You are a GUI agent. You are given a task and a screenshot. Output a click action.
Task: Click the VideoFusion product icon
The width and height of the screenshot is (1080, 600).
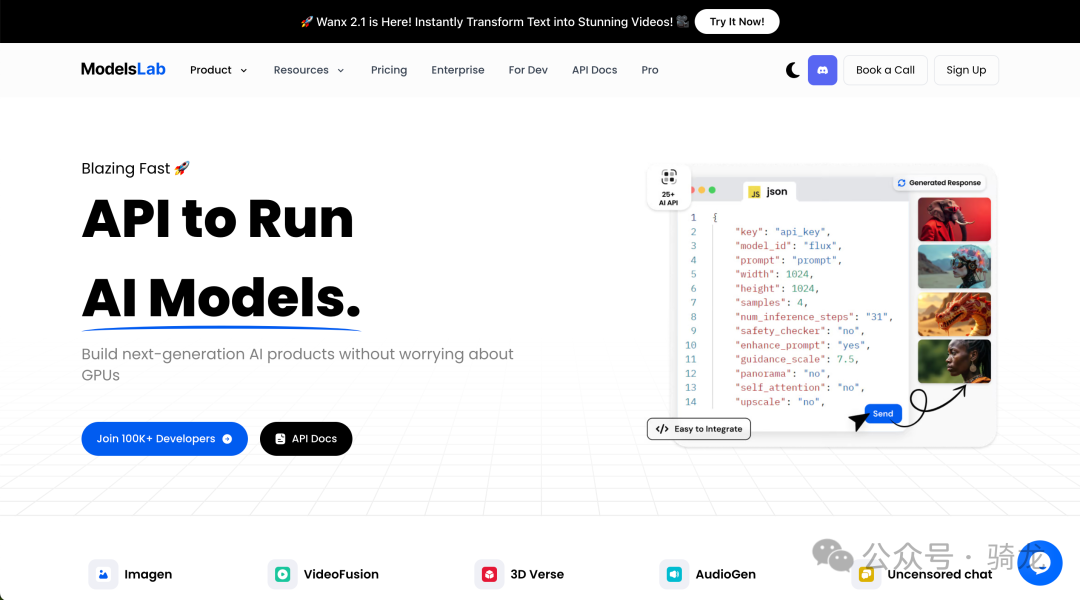point(282,575)
